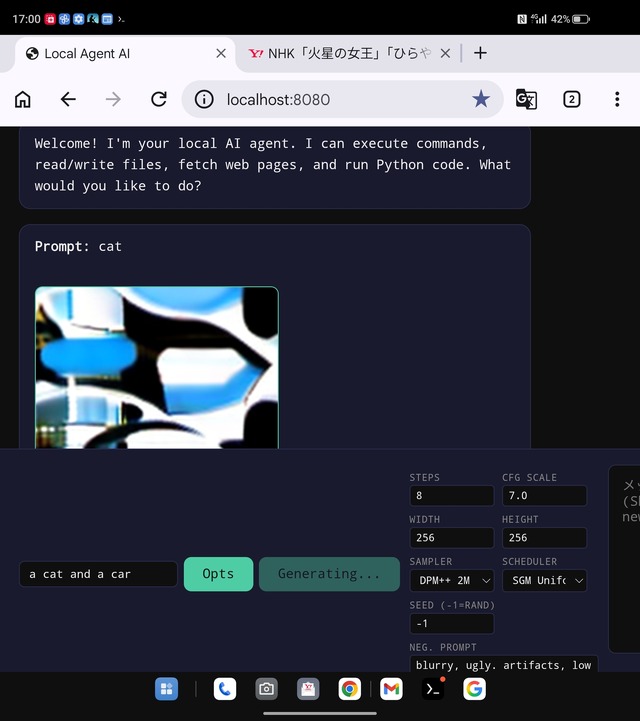Viewport: 640px width, 721px height.
Task: Click the bookmark star icon
Action: point(481,99)
